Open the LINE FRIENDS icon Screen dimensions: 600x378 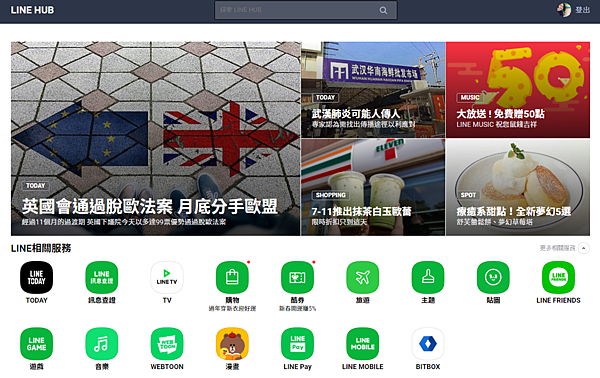[558, 277]
